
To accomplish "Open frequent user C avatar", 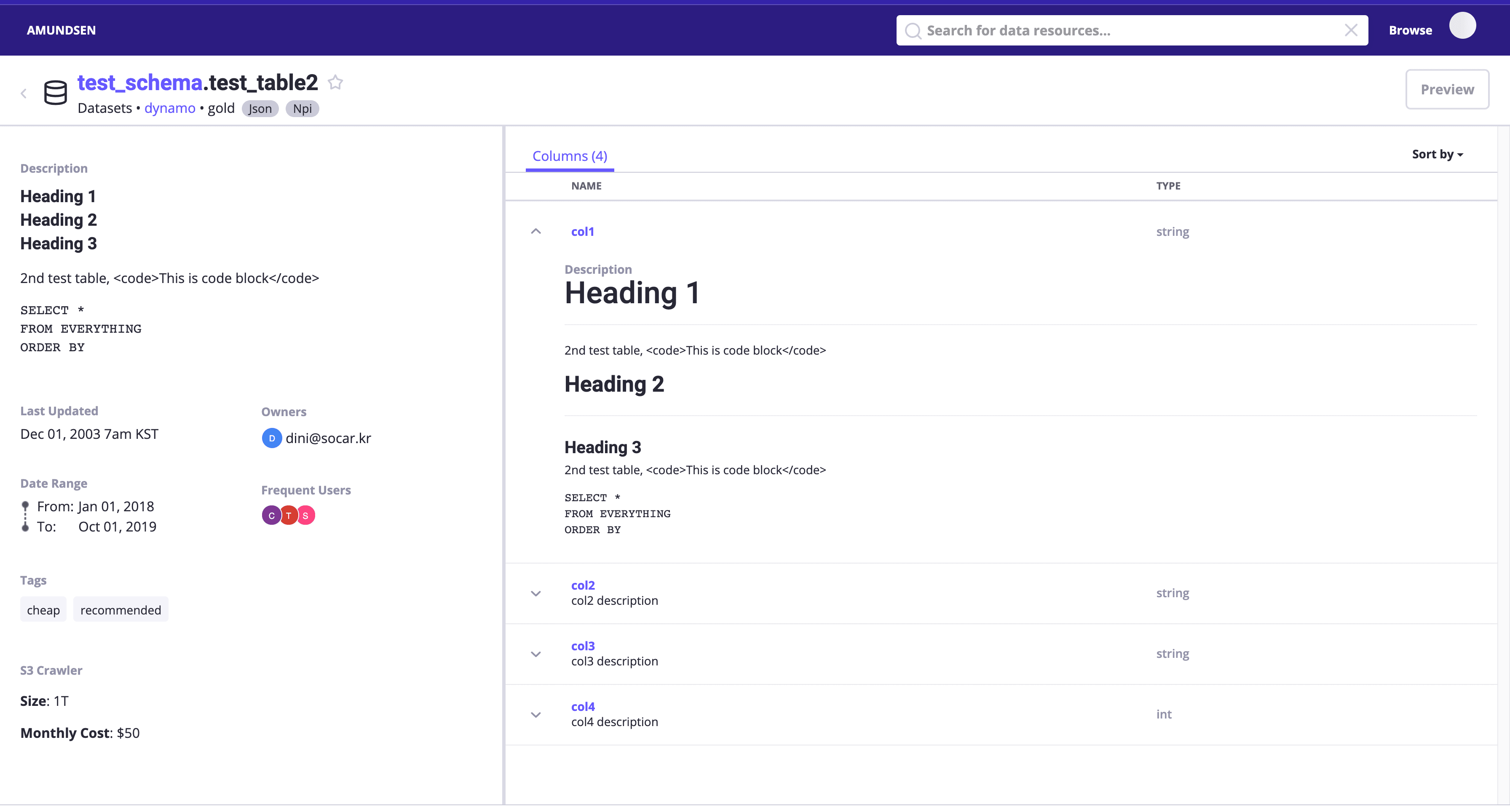I will (x=271, y=516).
